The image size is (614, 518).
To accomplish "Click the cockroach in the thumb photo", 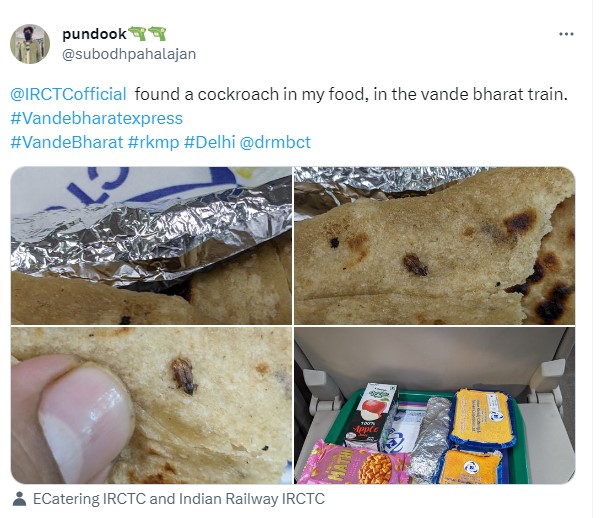I will point(184,376).
